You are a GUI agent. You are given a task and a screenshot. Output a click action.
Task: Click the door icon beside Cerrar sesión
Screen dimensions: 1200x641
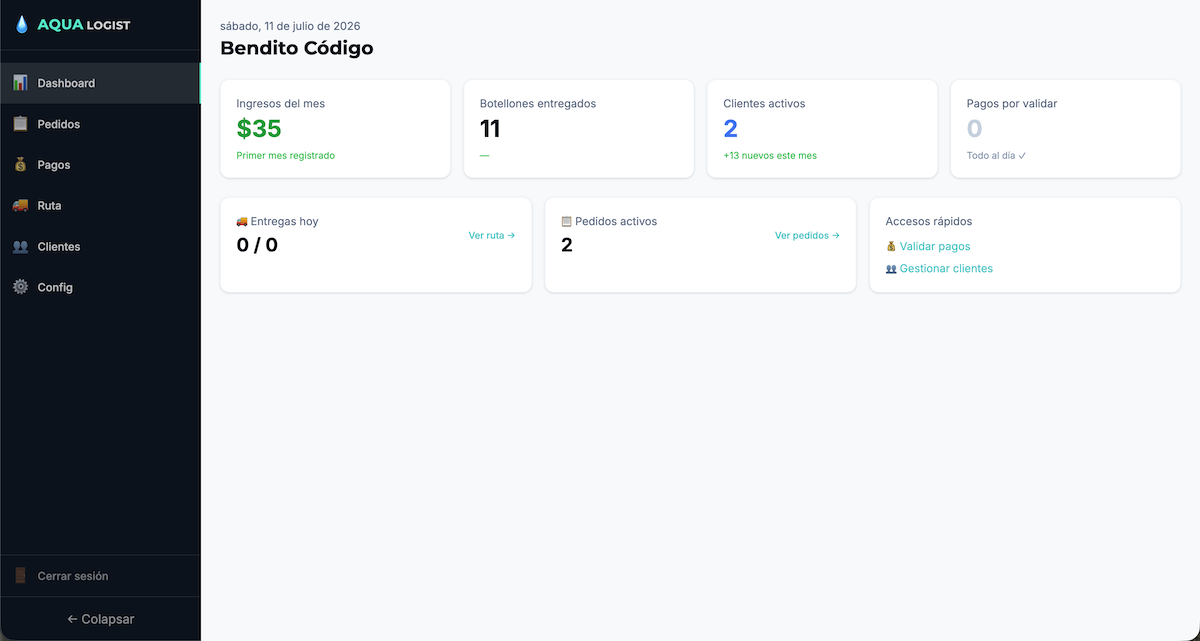point(20,576)
